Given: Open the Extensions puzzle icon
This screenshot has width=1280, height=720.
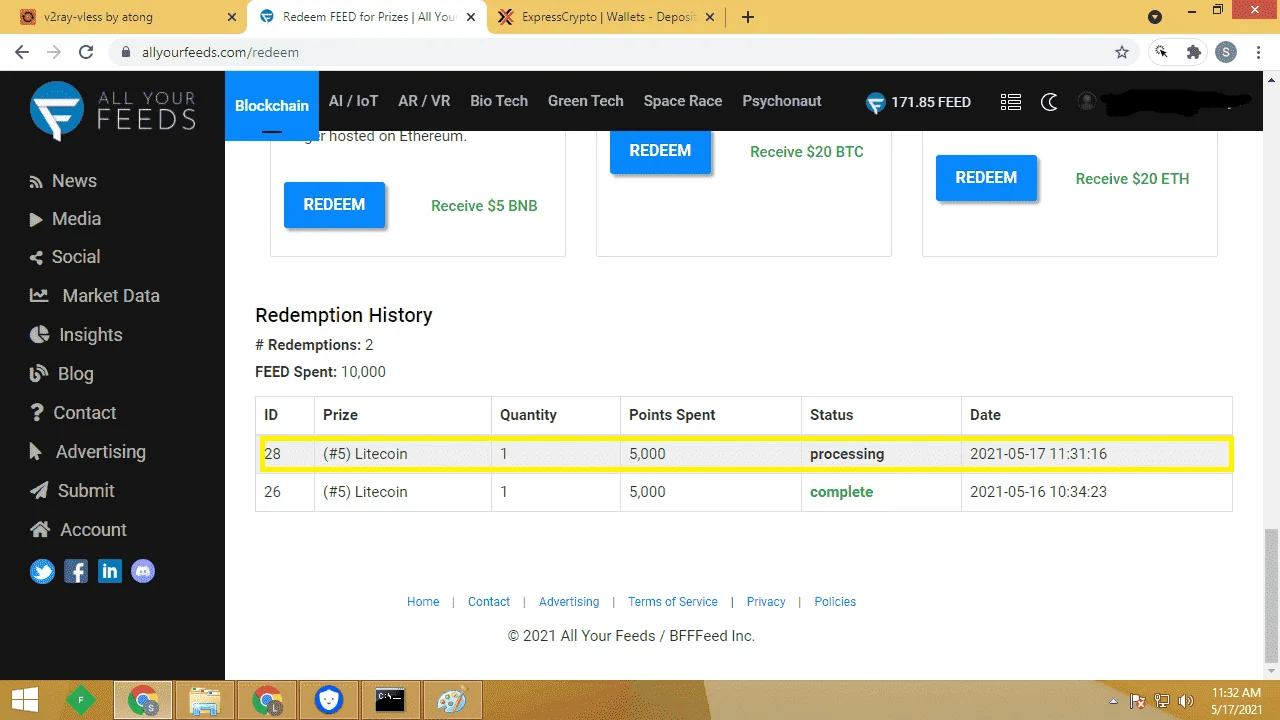Looking at the screenshot, I should click(x=1194, y=52).
